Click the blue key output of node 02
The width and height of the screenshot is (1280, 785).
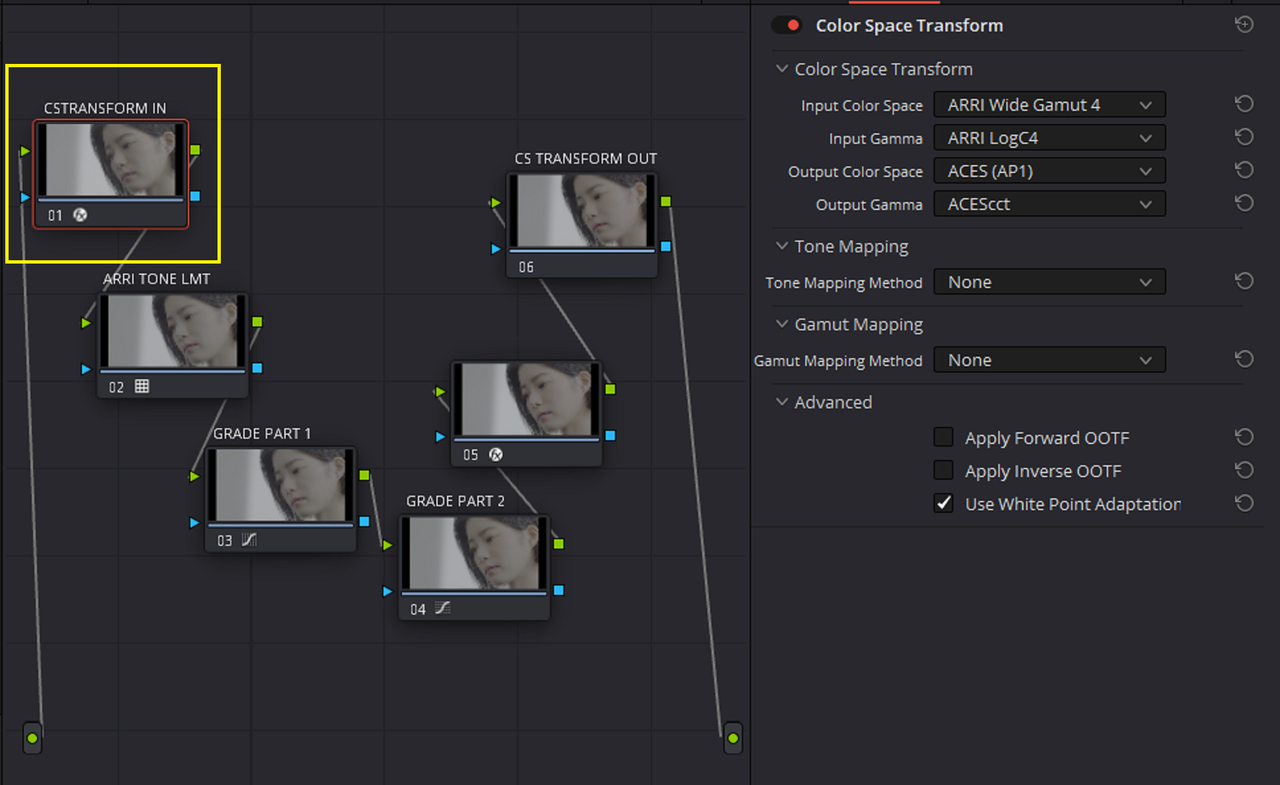click(257, 368)
